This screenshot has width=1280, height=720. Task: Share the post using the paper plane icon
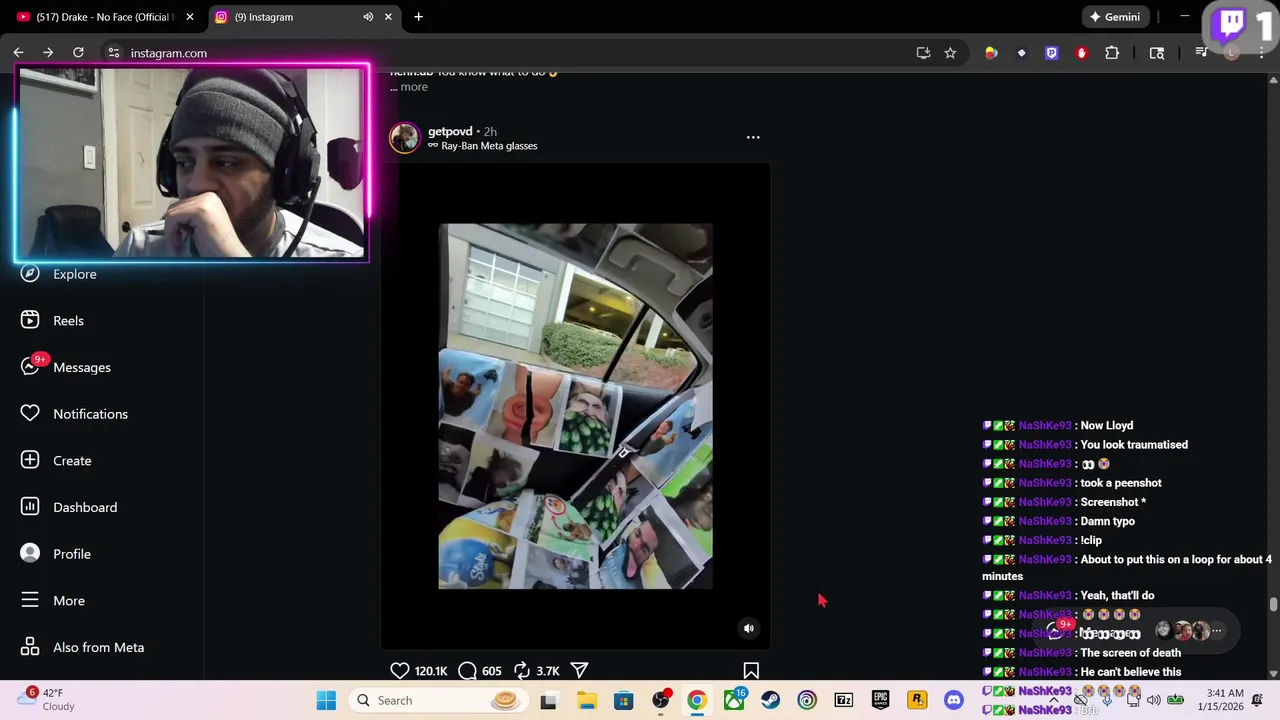click(x=579, y=671)
